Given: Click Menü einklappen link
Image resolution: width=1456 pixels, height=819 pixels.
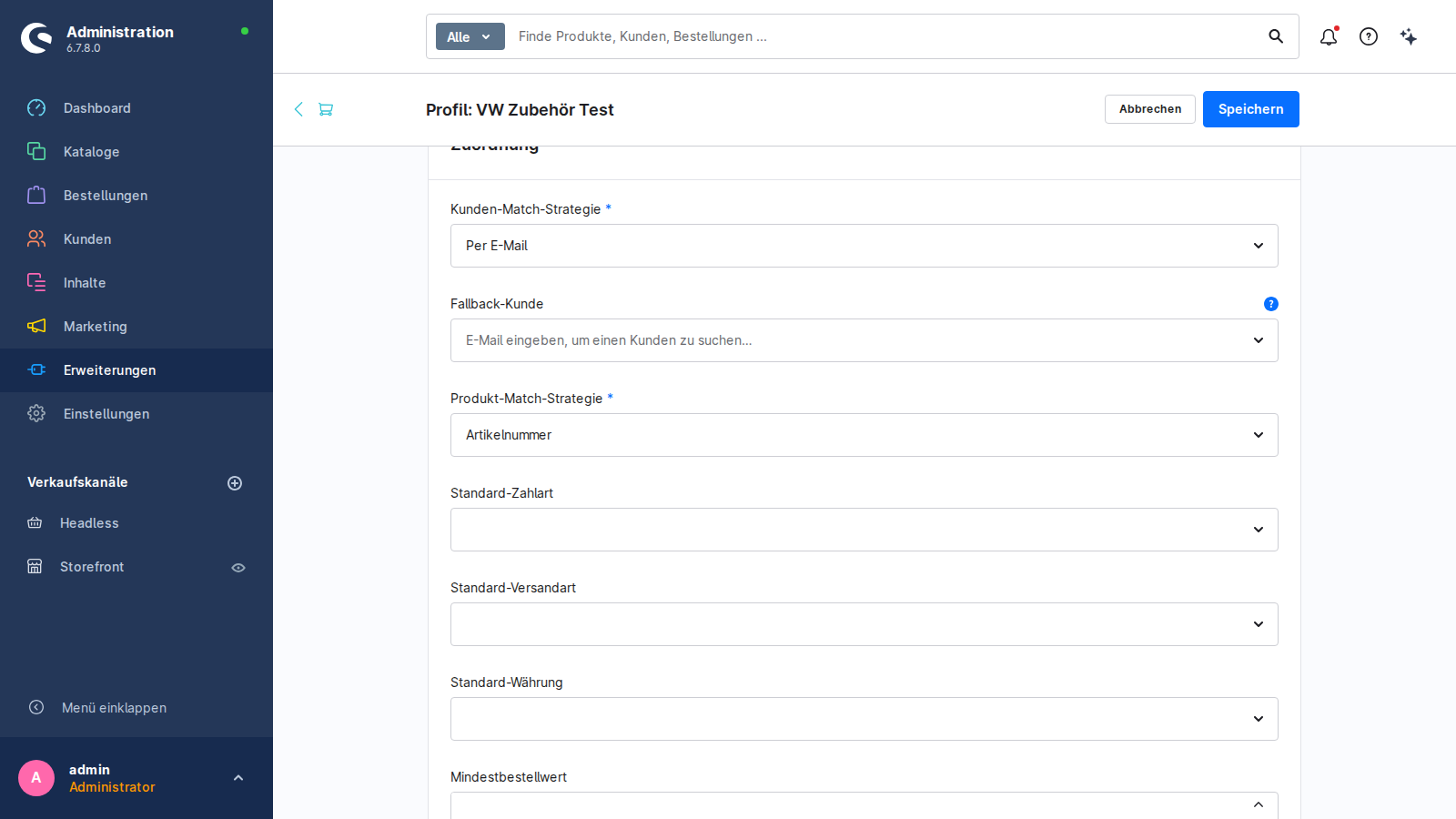Looking at the screenshot, I should [x=114, y=708].
